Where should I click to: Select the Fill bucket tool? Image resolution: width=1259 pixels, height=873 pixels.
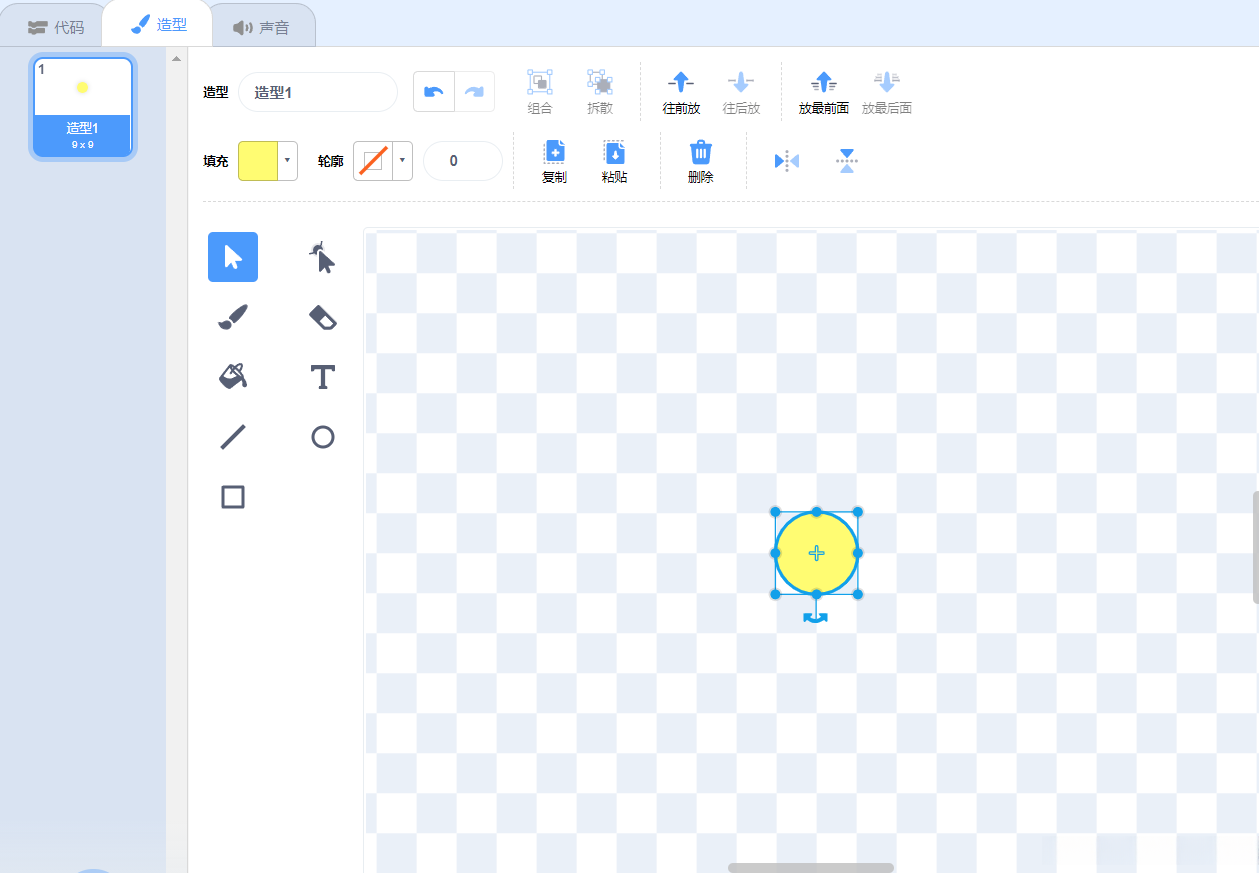233,377
